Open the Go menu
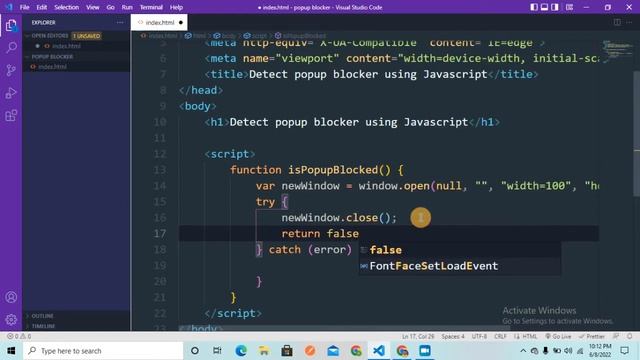The image size is (640, 360). tap(111, 7)
